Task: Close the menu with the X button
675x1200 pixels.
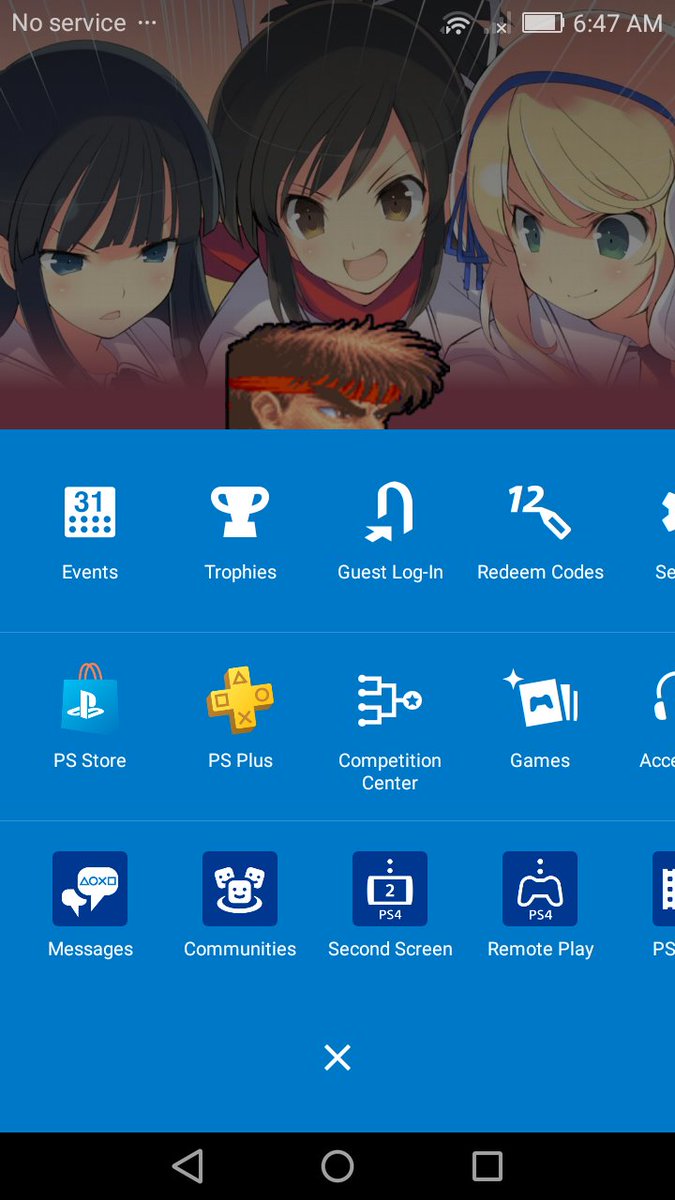Action: point(338,1057)
